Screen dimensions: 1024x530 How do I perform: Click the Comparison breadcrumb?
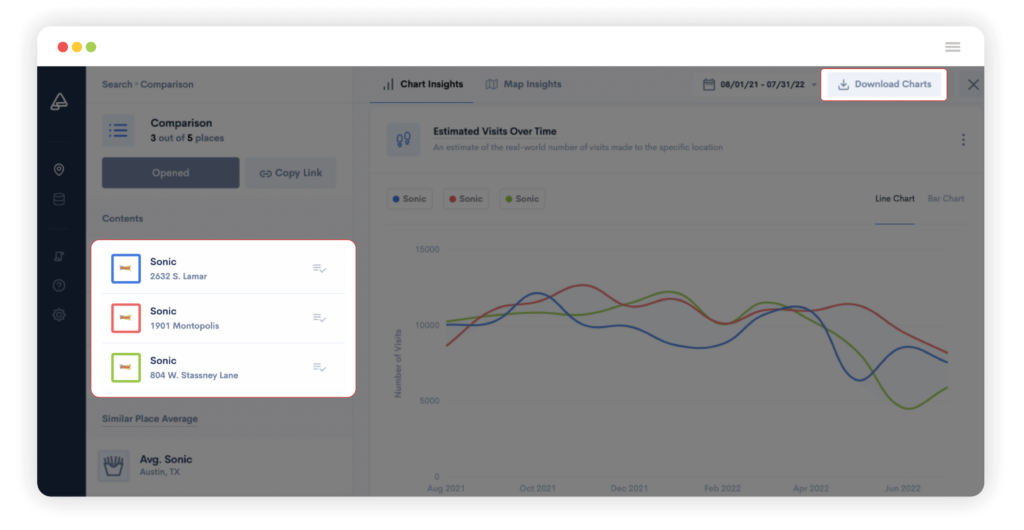167,84
